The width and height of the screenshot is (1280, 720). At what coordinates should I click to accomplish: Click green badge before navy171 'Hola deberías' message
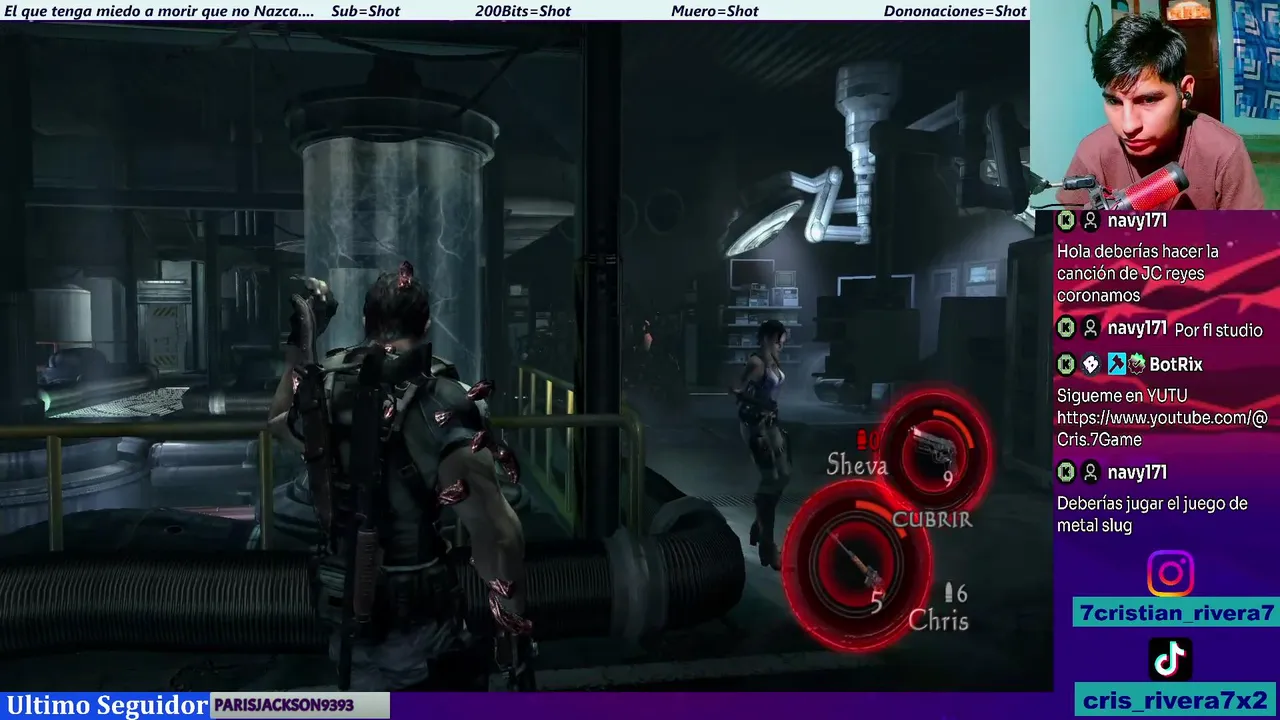[x=1066, y=221]
